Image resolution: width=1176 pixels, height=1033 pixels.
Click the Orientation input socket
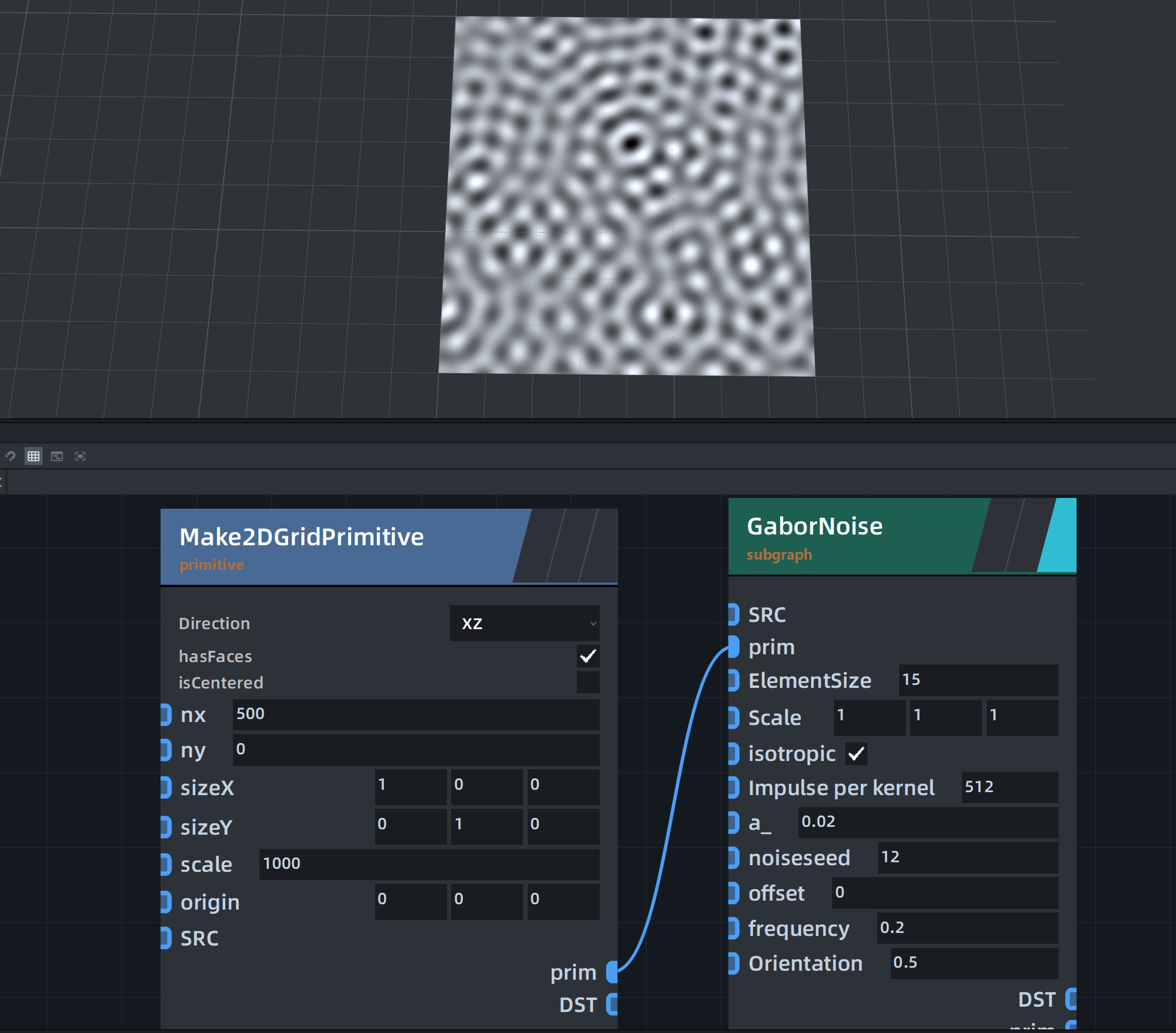[734, 963]
